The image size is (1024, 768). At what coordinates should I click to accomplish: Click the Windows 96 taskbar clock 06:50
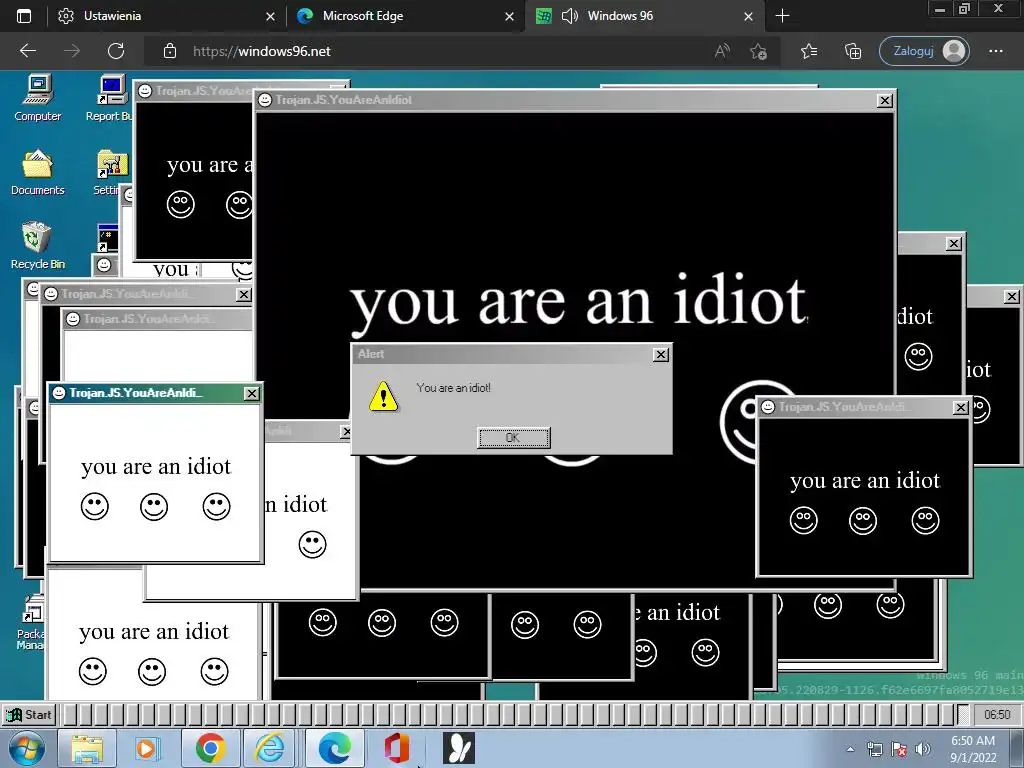pyautogui.click(x=997, y=714)
